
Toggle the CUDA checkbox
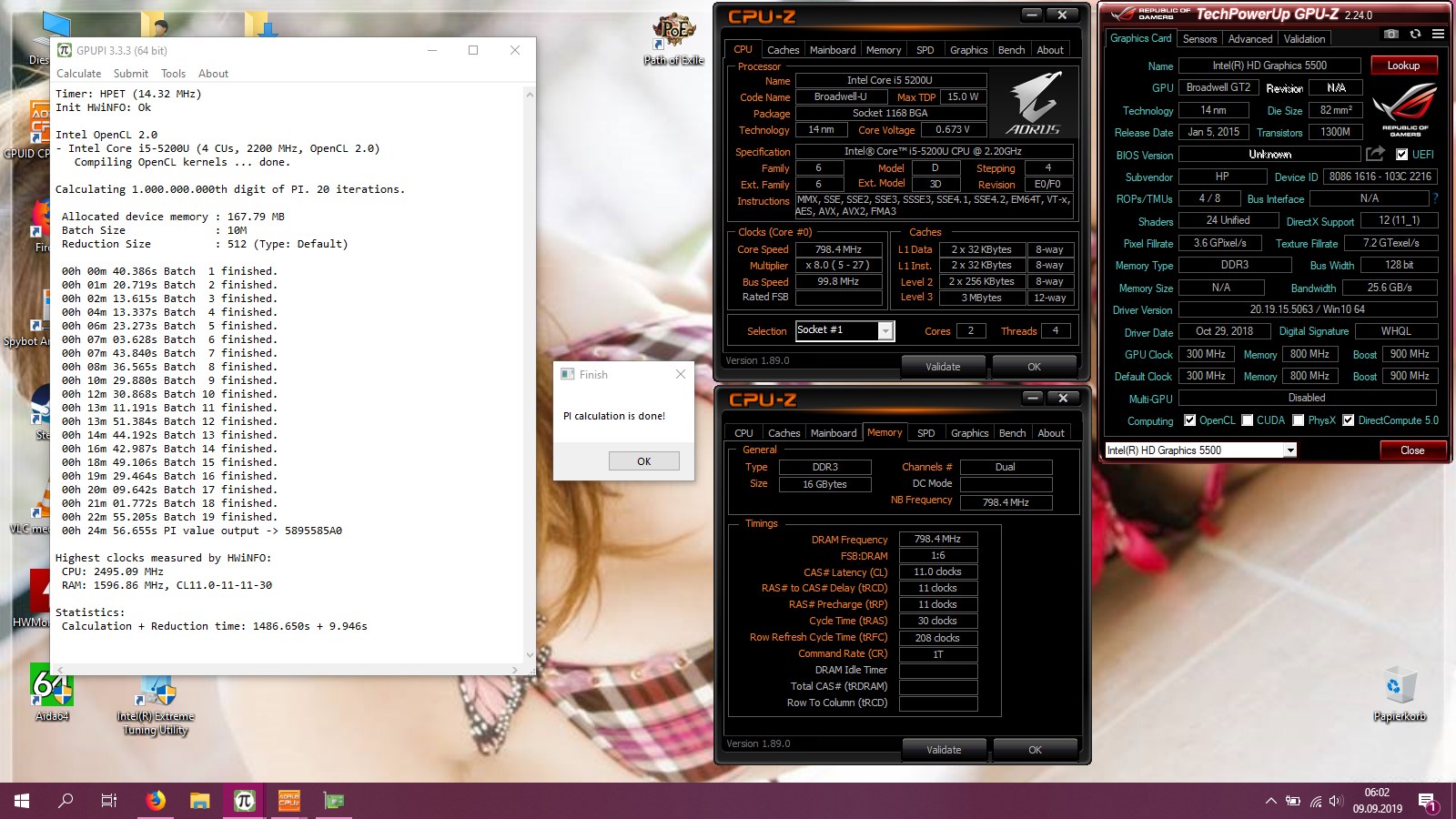pos(1247,420)
